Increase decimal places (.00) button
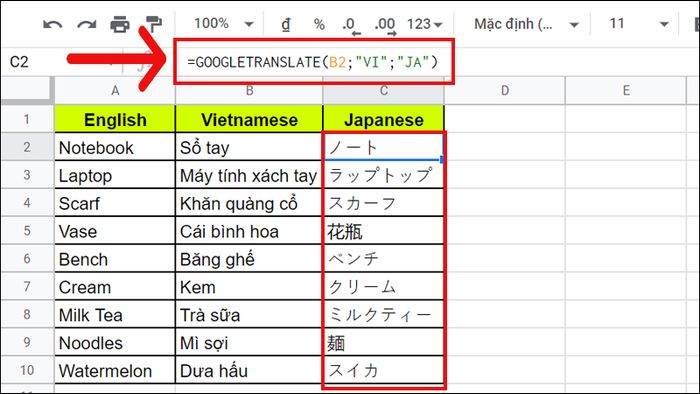700x394 pixels. [385, 25]
